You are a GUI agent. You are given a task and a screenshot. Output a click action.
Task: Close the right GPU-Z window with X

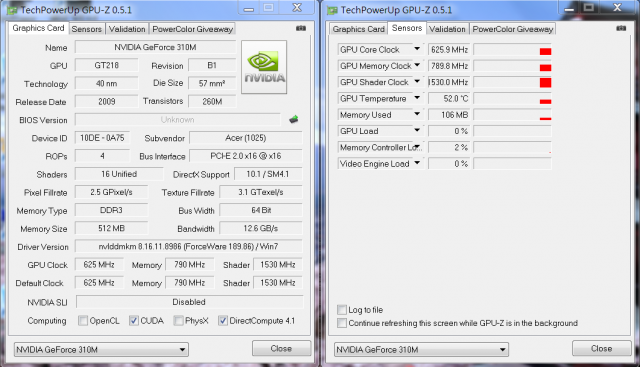click(x=618, y=7)
